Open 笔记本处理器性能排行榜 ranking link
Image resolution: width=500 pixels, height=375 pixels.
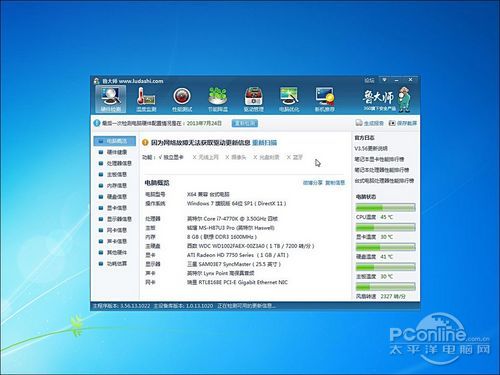click(x=382, y=170)
